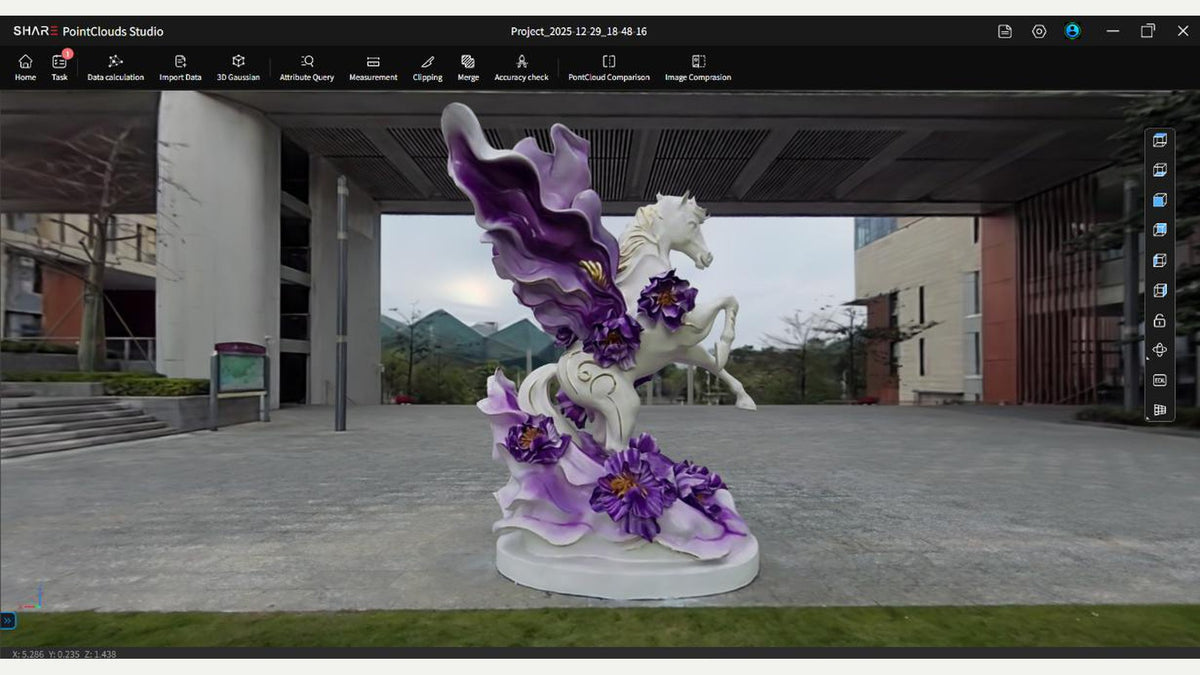Open settings via hexagon gear icon
This screenshot has width=1200, height=675.
click(x=1039, y=31)
